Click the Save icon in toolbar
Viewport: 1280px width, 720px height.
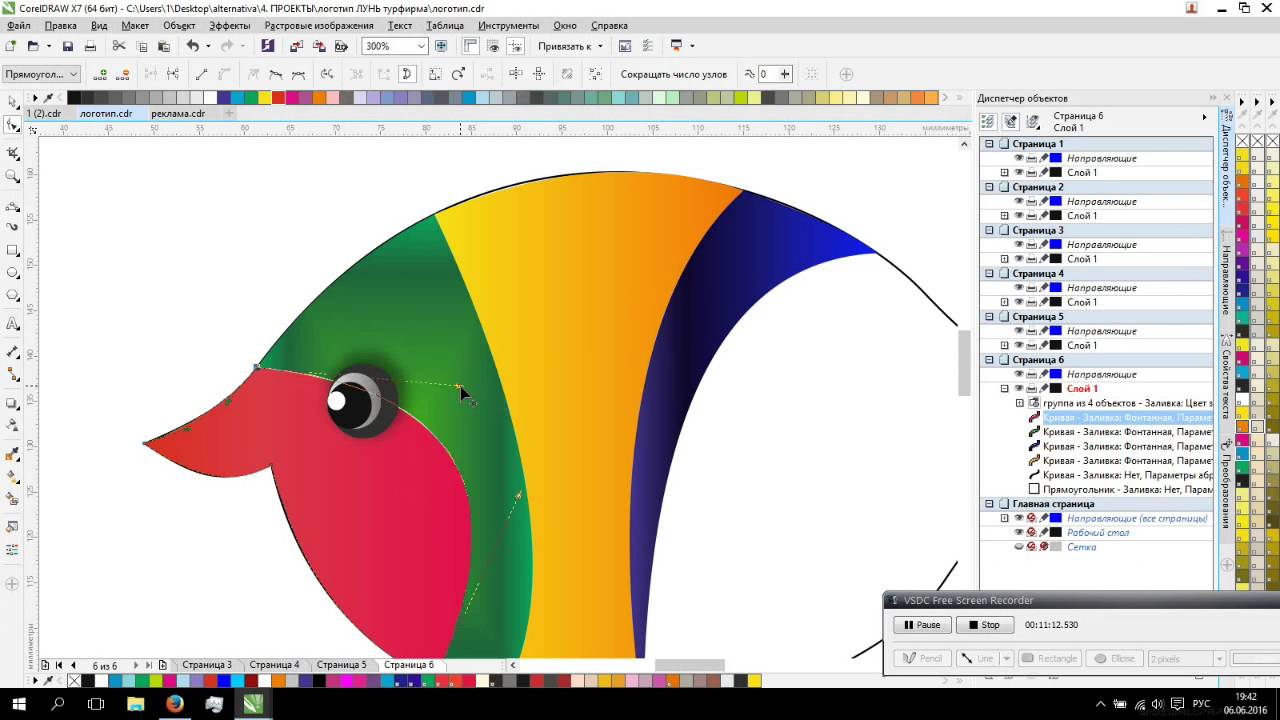[x=67, y=46]
